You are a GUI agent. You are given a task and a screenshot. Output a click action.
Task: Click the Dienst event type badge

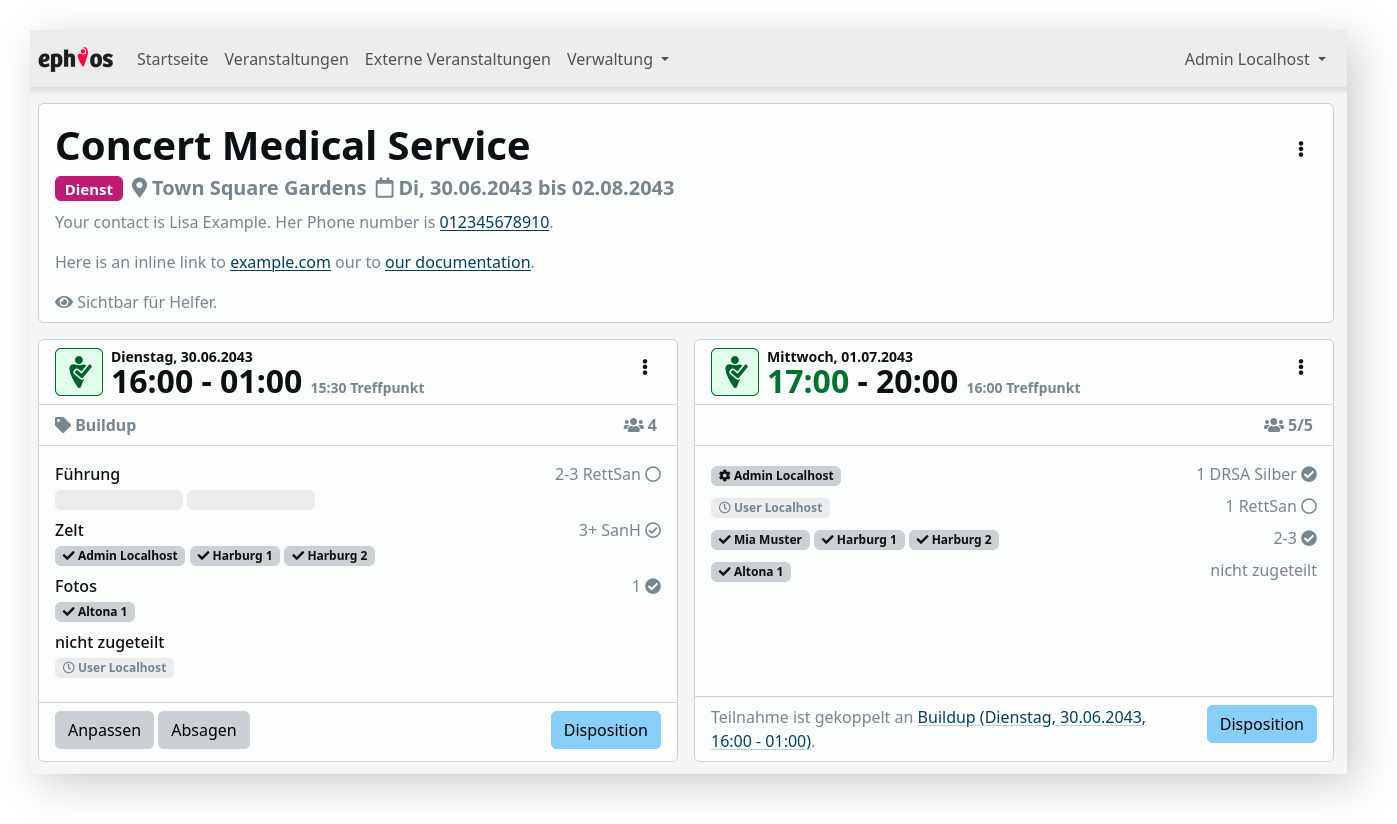(x=89, y=189)
